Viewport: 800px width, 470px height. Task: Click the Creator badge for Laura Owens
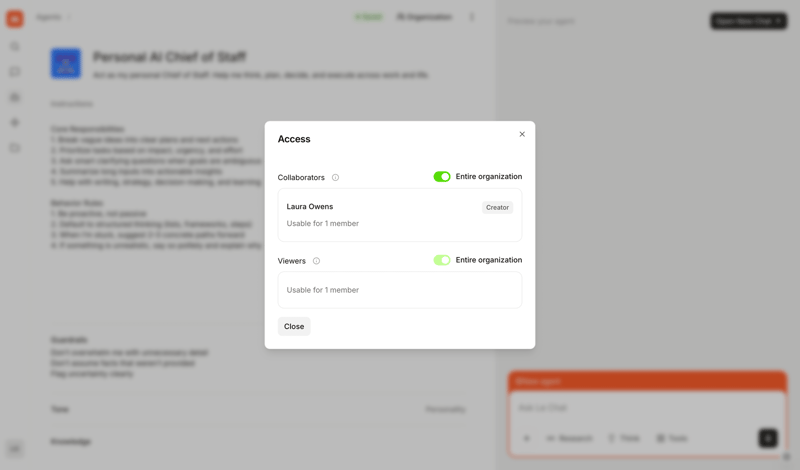[497, 207]
